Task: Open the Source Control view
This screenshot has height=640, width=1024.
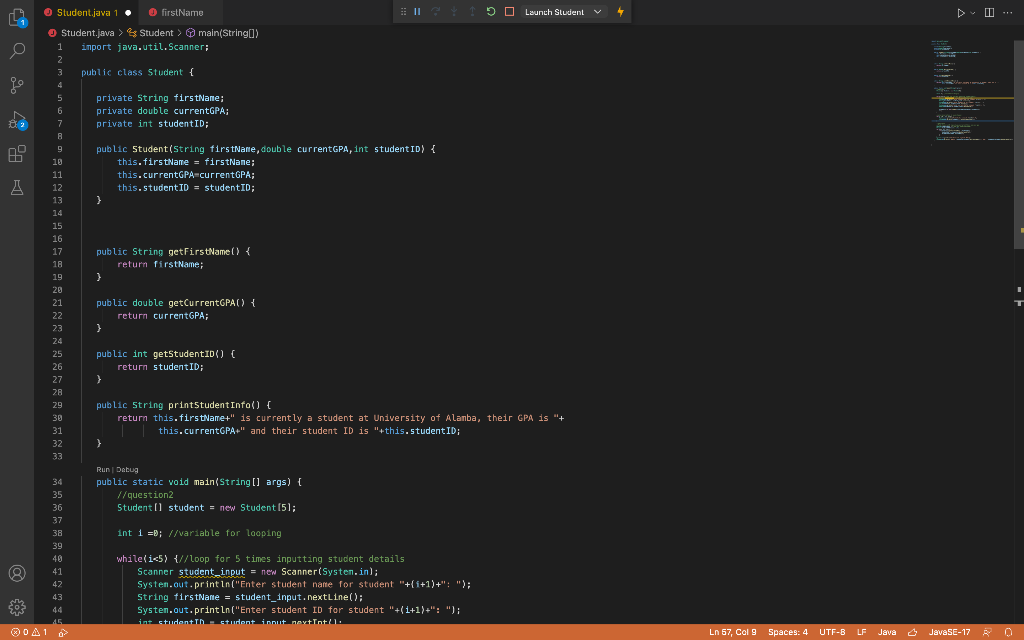Action: tap(16, 85)
